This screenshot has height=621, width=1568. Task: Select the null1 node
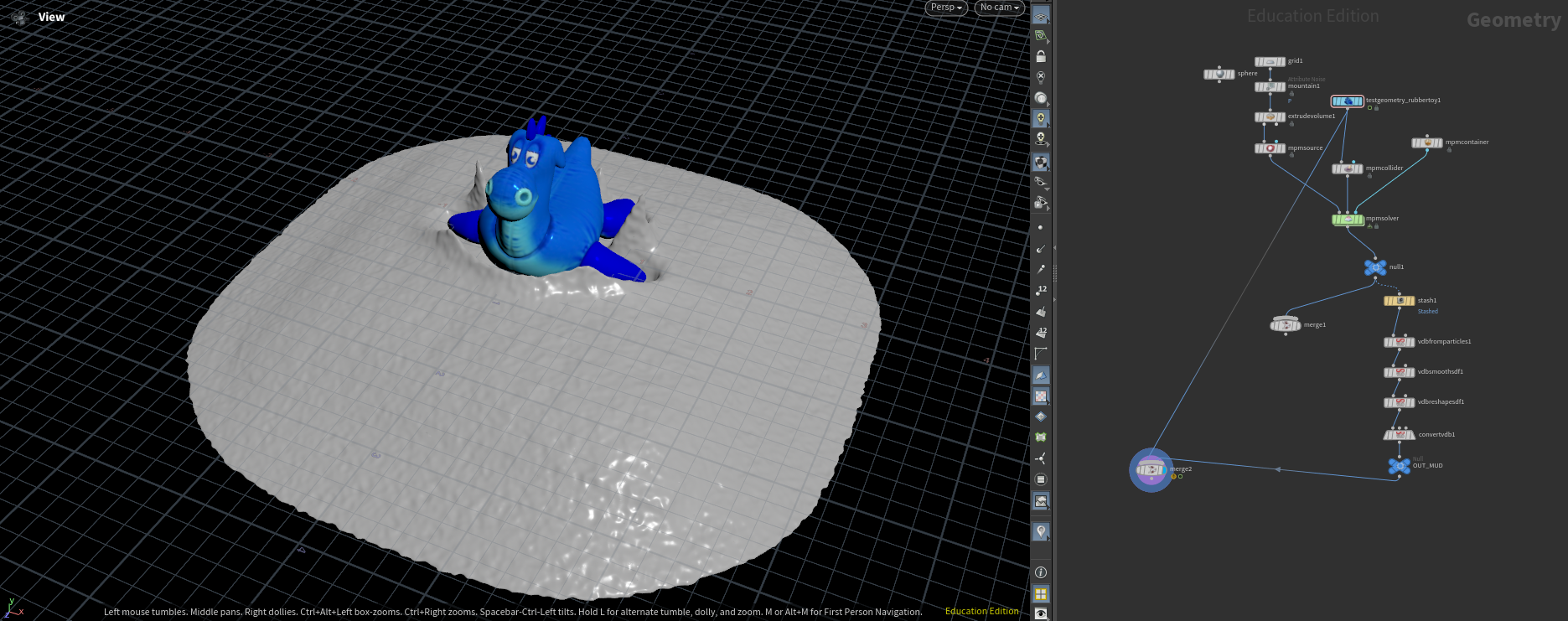tap(1375, 268)
